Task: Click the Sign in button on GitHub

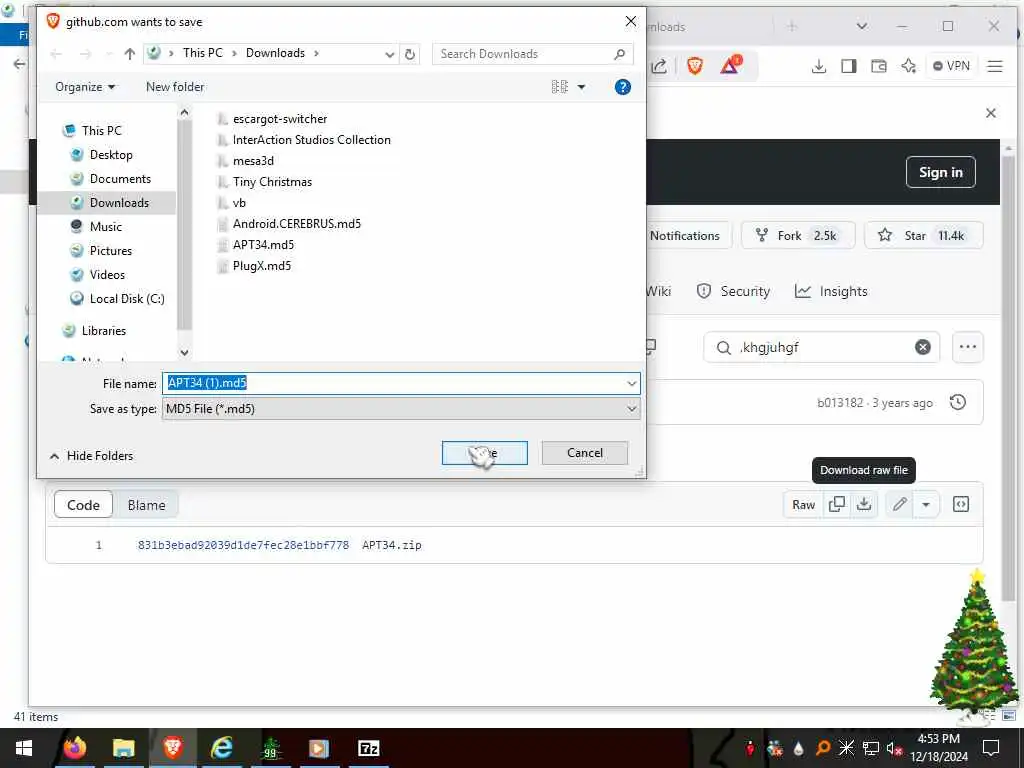Action: click(940, 172)
